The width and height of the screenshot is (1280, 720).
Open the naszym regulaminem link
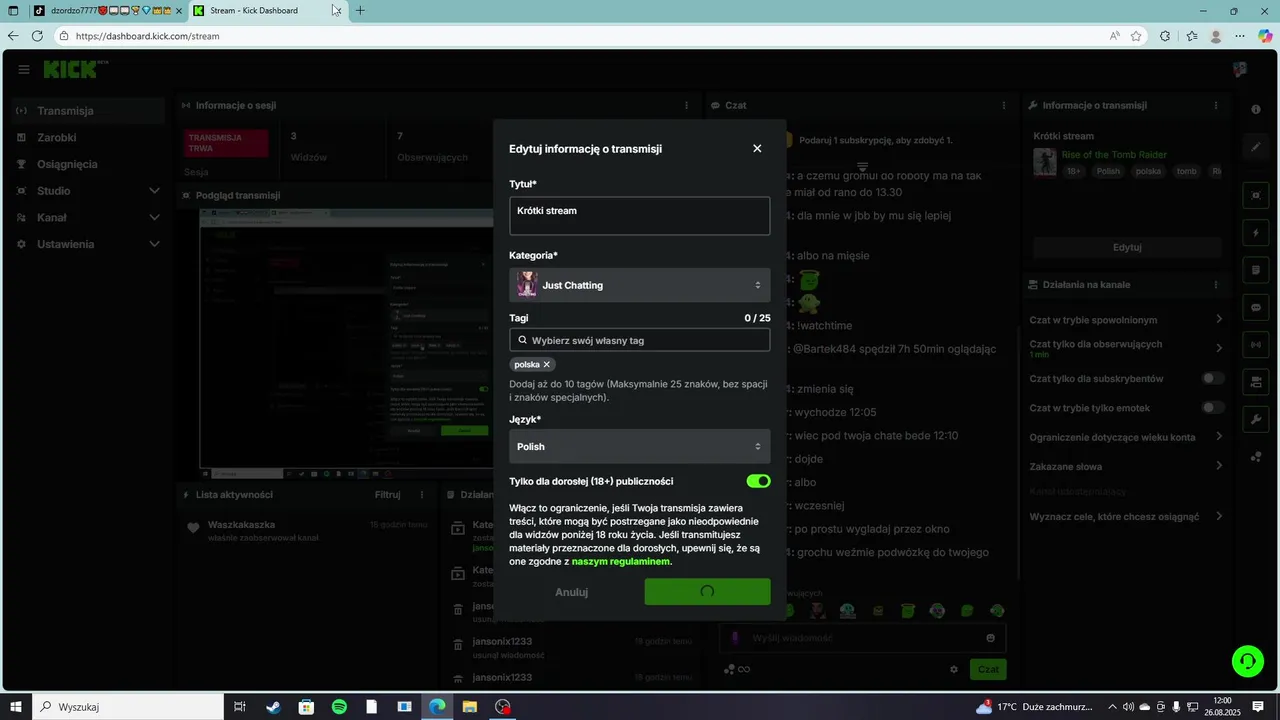[x=621, y=561]
